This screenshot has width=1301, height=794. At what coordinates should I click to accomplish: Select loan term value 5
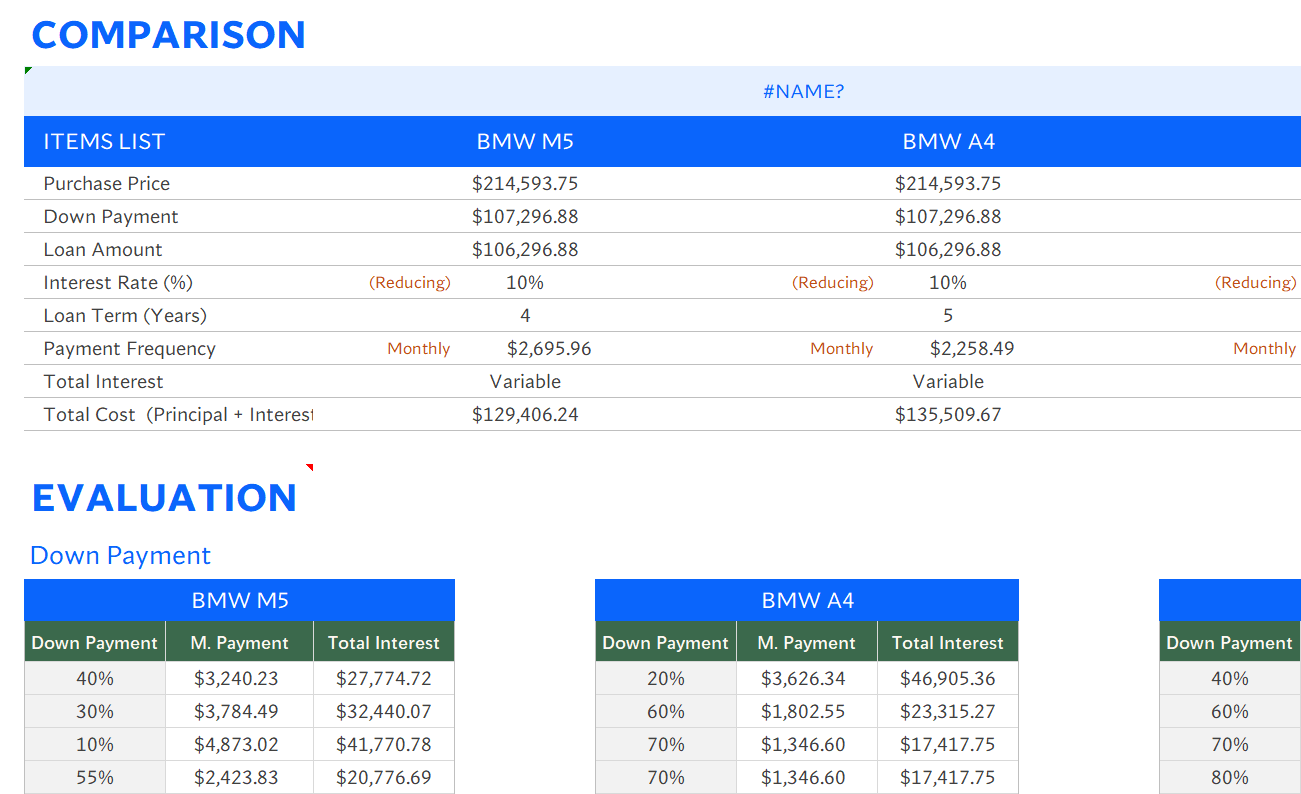tap(948, 315)
